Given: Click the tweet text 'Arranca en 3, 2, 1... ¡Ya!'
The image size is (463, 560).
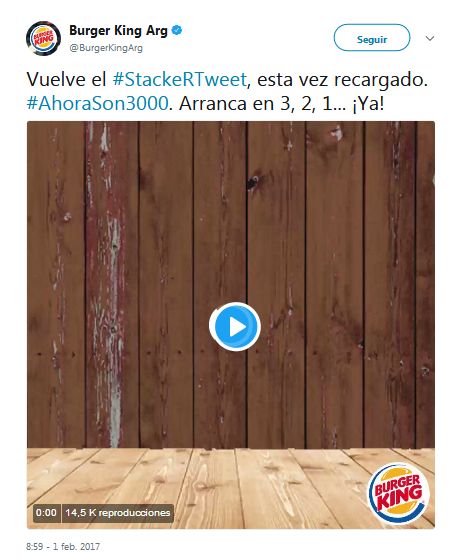Looking at the screenshot, I should 282,104.
